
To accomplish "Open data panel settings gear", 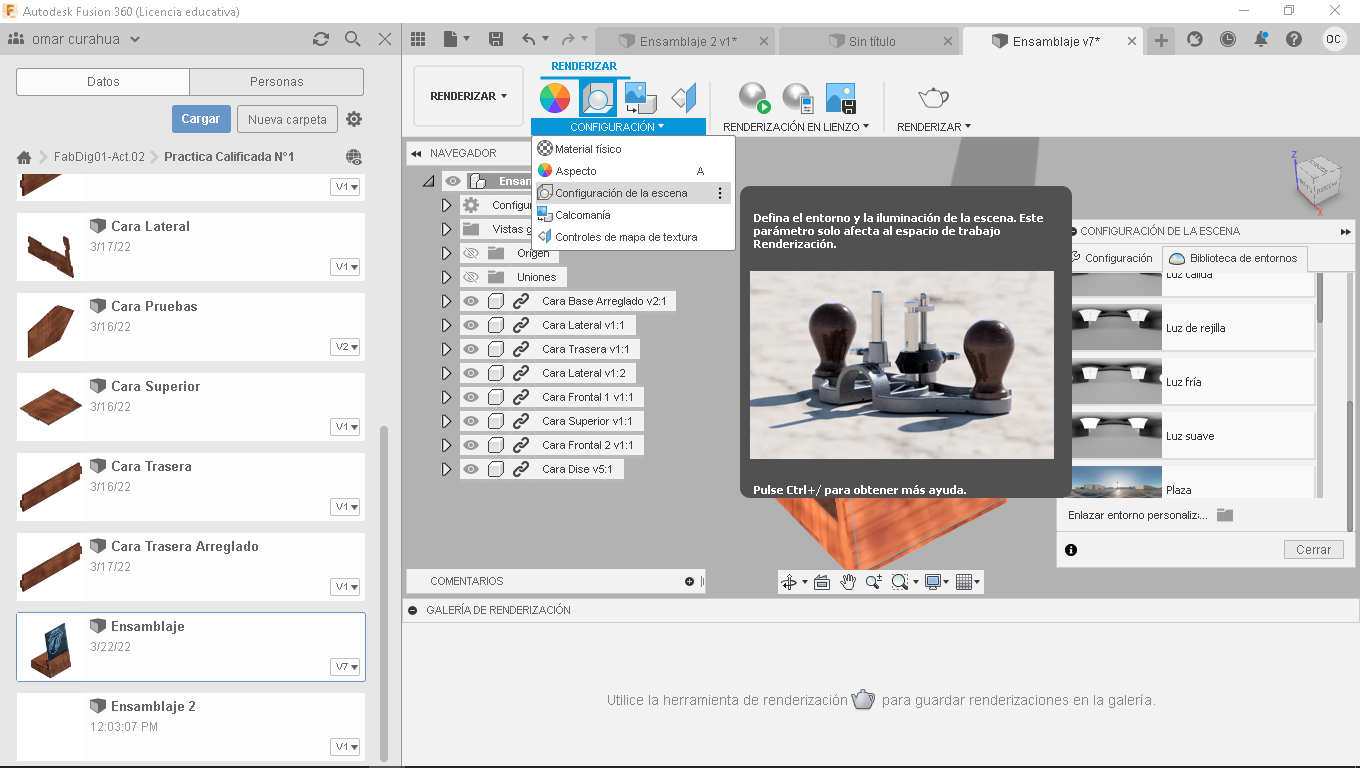I will [x=354, y=119].
